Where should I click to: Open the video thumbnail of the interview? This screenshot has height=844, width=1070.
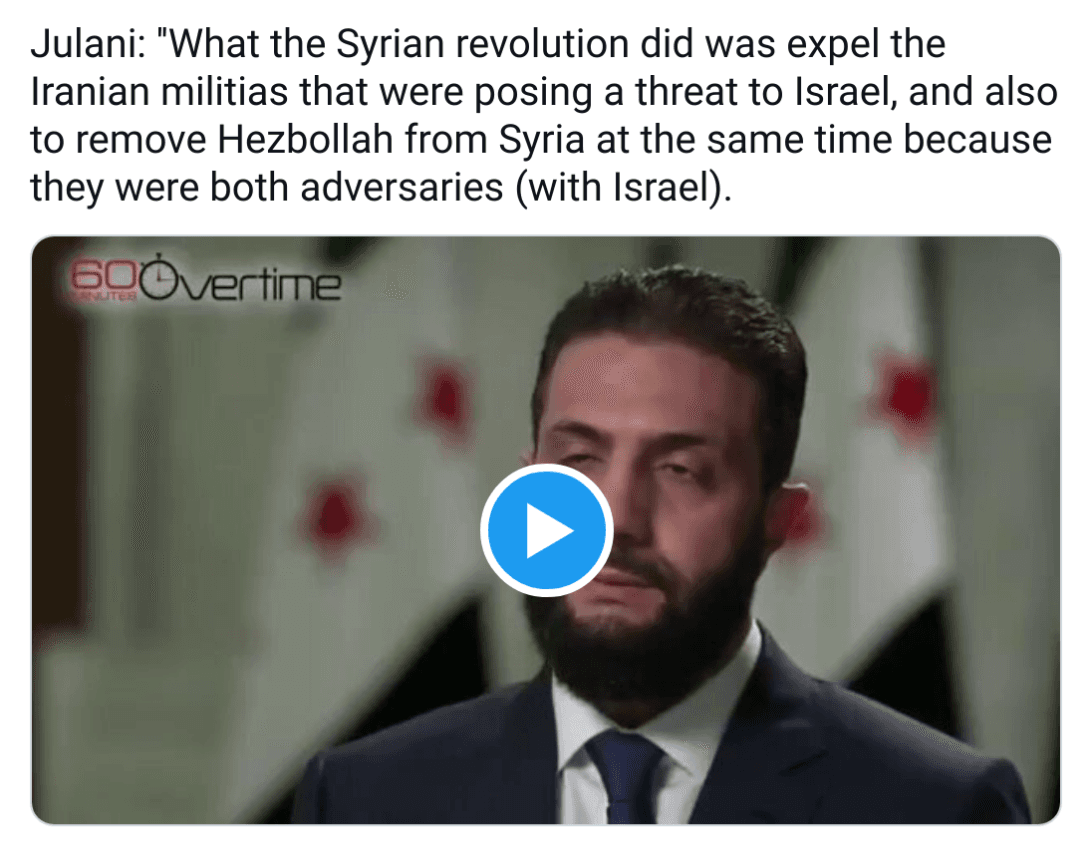(545, 530)
